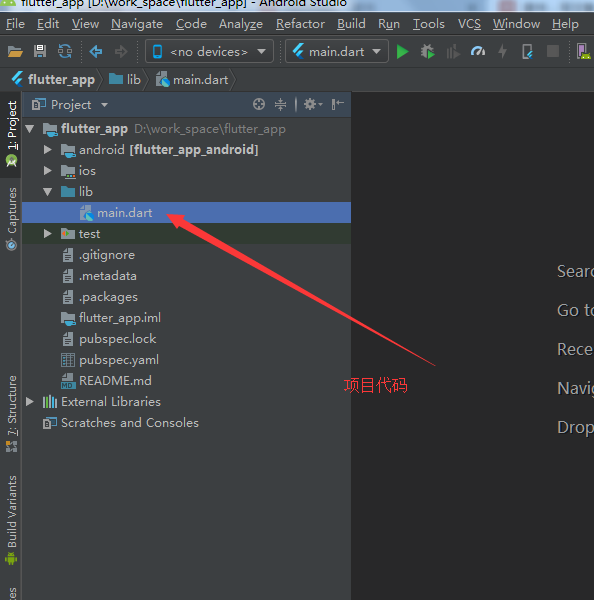The image size is (594, 600).
Task: Go back with the left arrow icon
Action: click(96, 51)
